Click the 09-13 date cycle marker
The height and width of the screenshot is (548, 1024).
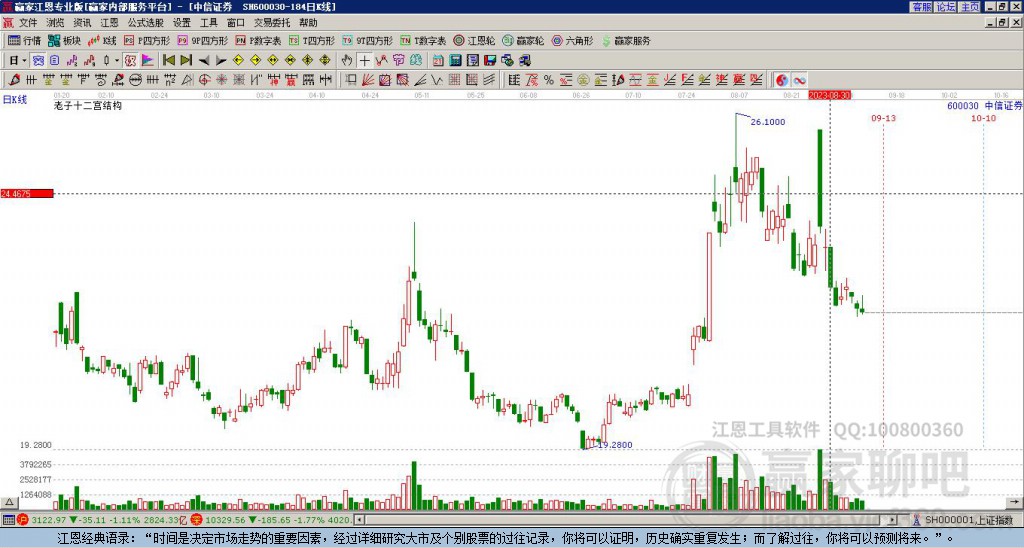pyautogui.click(x=883, y=118)
